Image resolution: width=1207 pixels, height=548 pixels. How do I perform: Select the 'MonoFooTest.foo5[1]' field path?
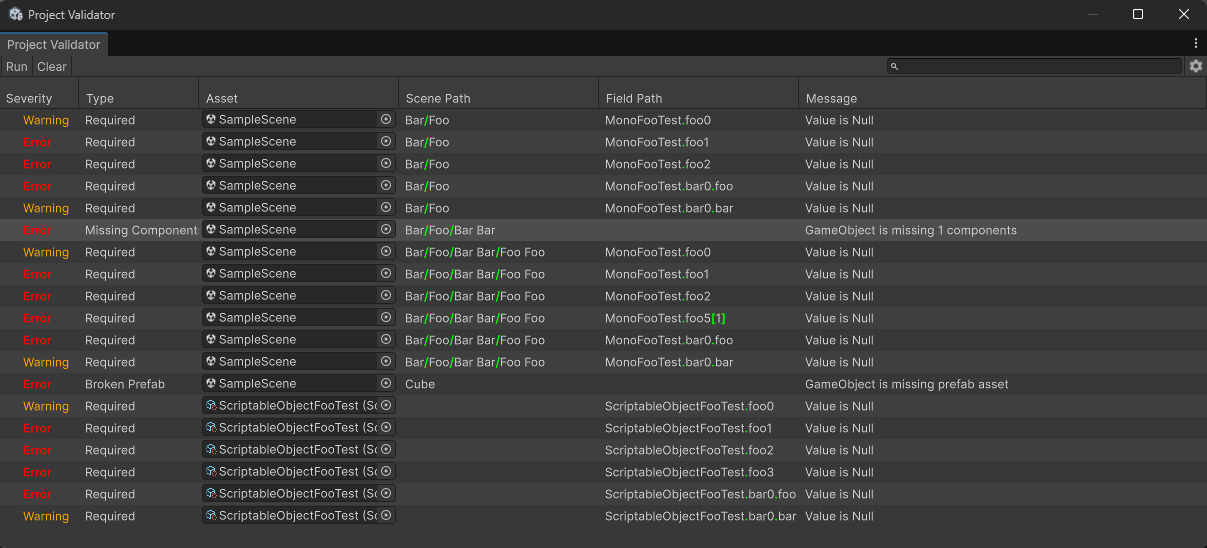click(666, 318)
